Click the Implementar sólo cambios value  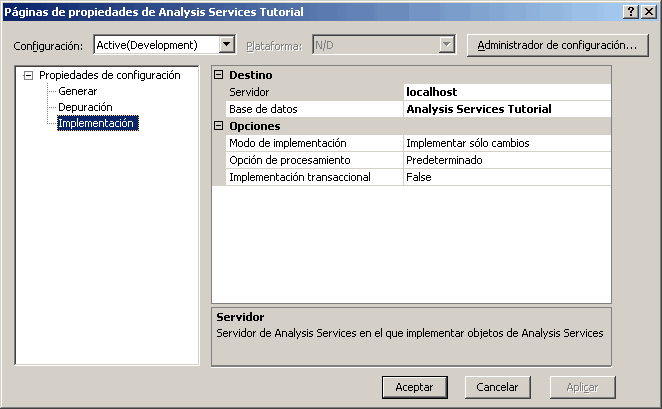tap(507, 143)
